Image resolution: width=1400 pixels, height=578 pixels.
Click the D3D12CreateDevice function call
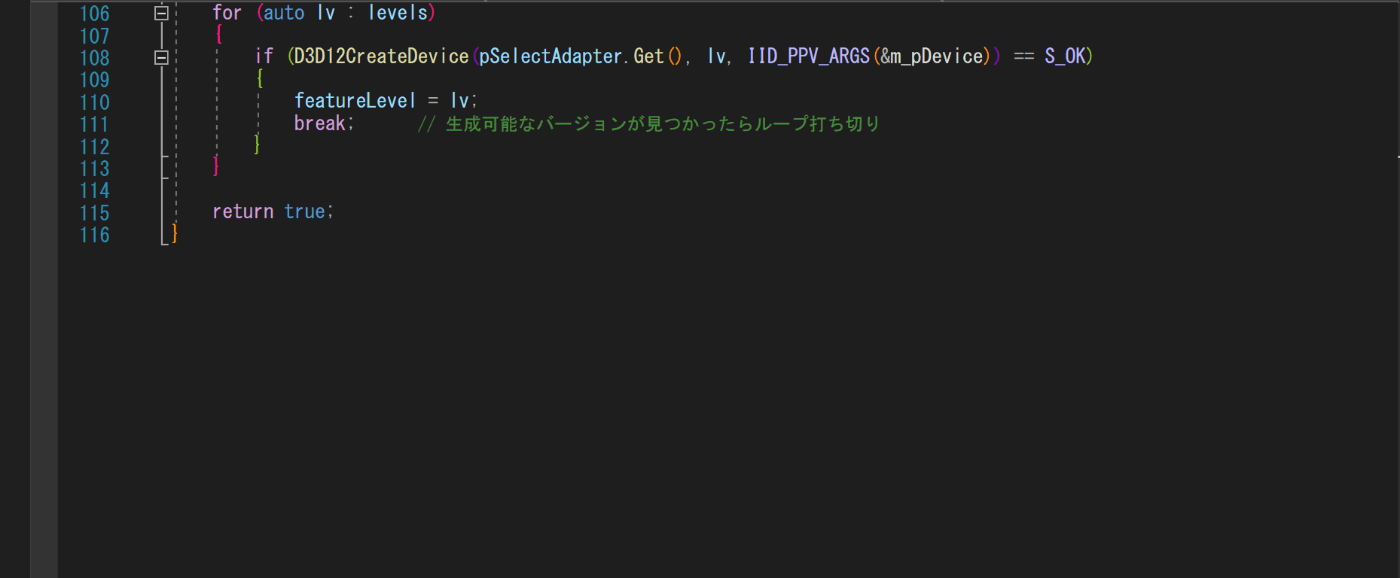[381, 57]
